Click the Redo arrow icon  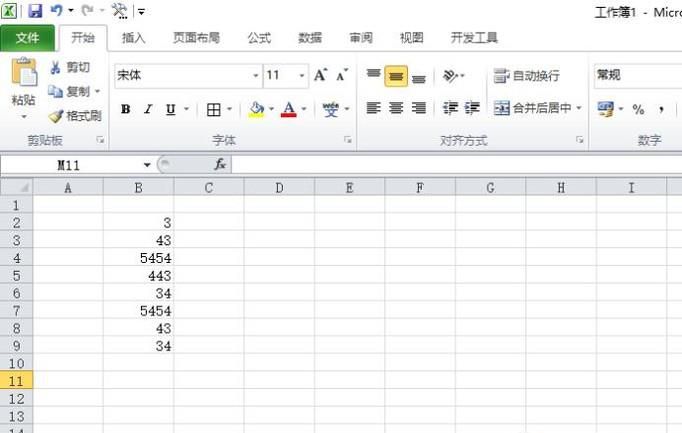point(87,10)
